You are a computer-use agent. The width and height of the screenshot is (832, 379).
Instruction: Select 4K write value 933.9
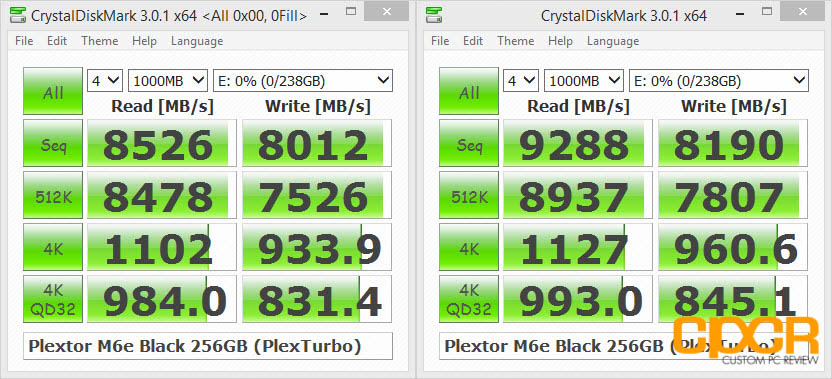tap(317, 247)
